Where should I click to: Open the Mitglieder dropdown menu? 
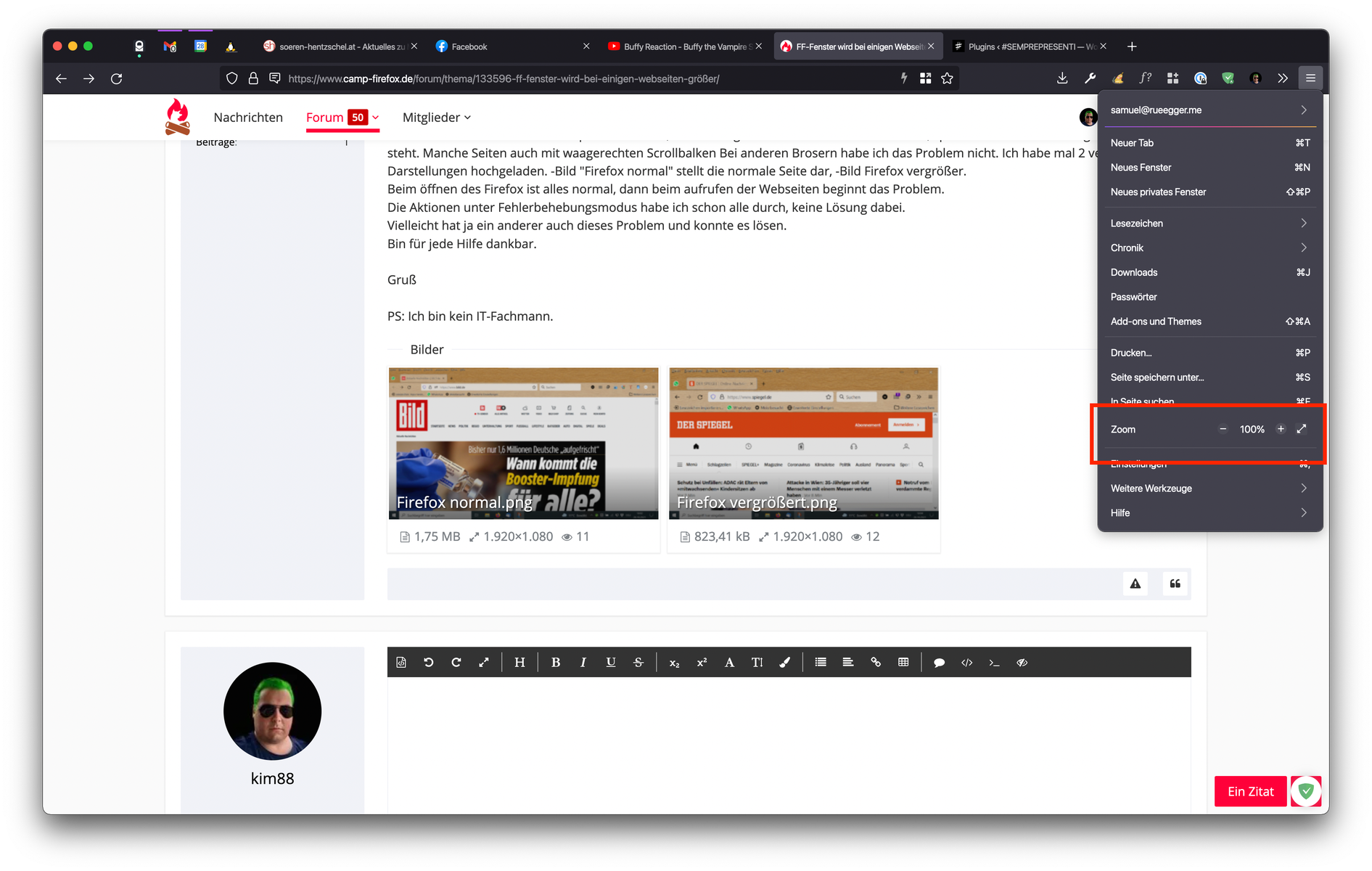point(437,118)
